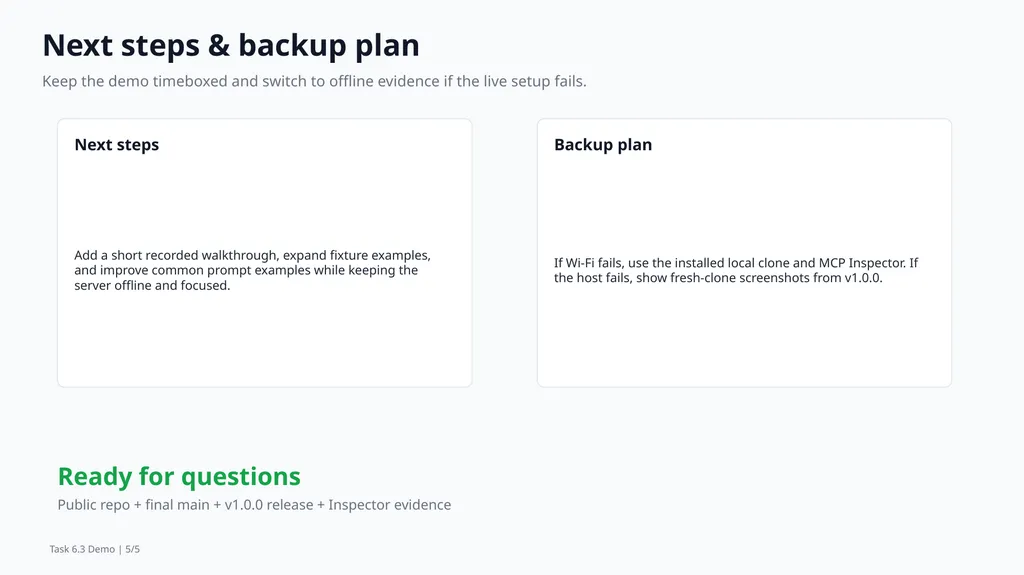This screenshot has height=575, width=1024.
Task: Click the 'Task 6.3 Demo' footer label
Action: point(82,549)
